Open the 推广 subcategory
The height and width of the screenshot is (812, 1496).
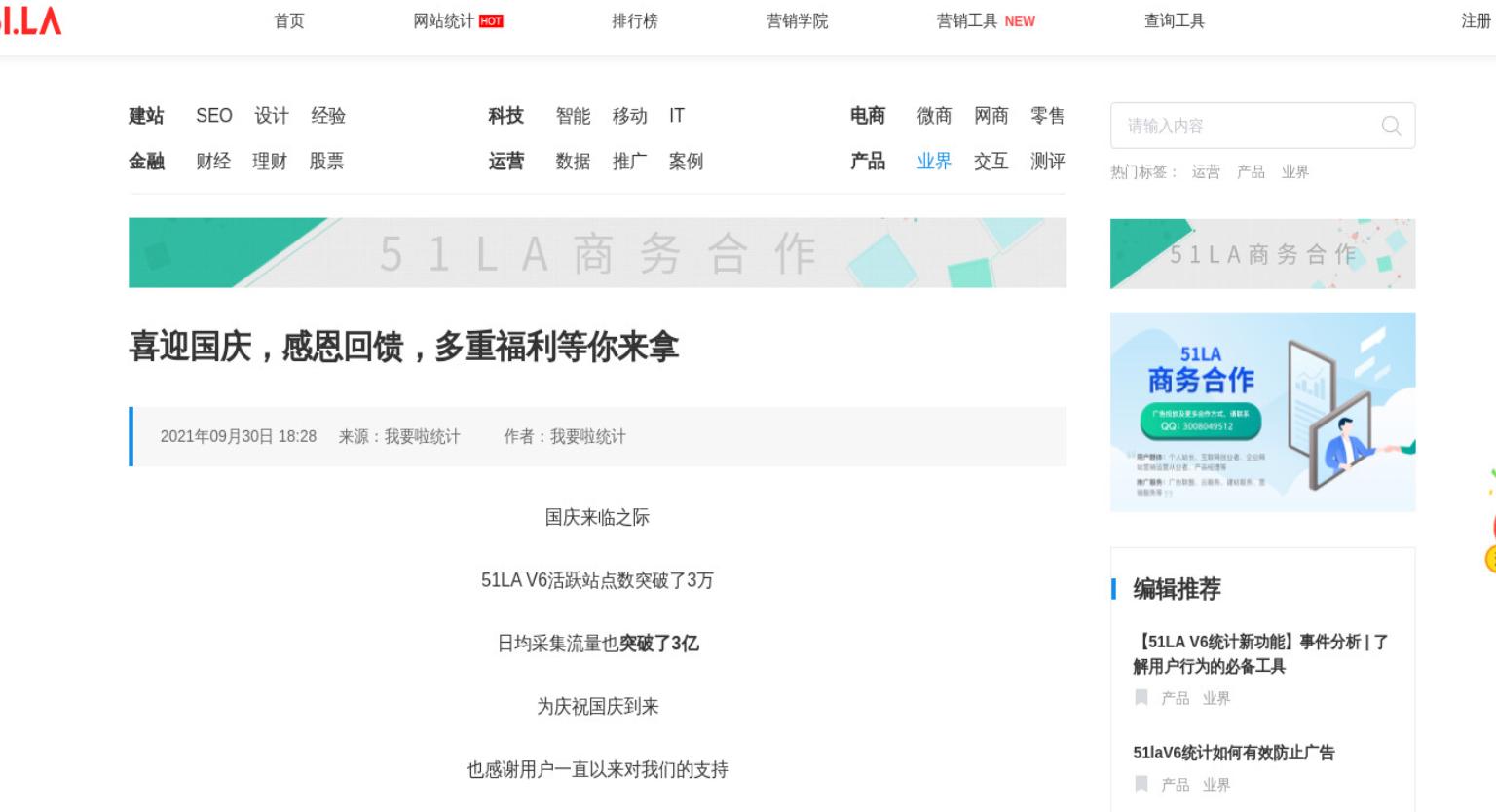629,162
